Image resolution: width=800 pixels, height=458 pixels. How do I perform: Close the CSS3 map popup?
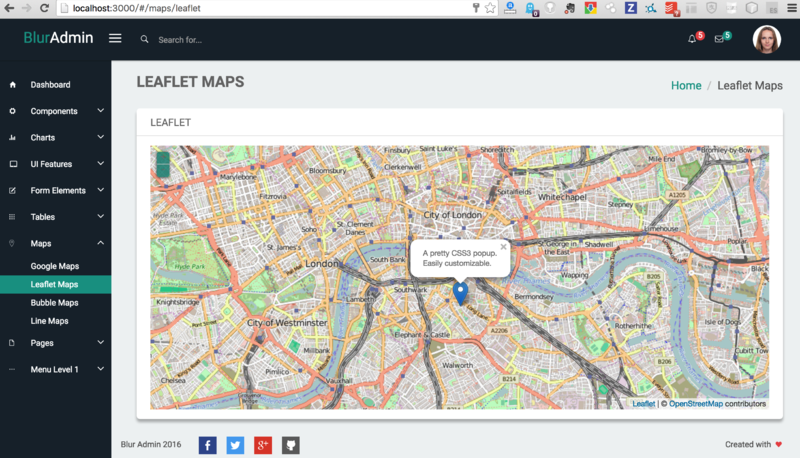click(x=503, y=246)
